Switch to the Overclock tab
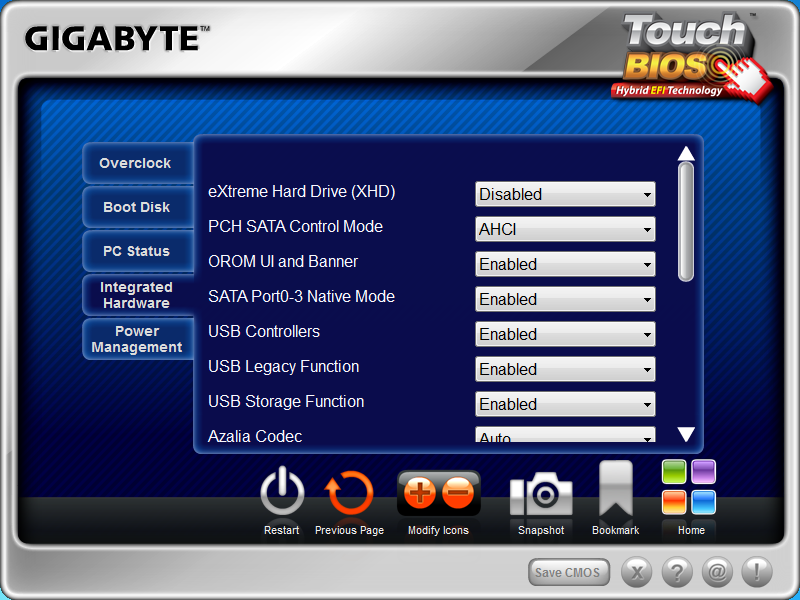Screen dimensions: 800x600 tap(138, 163)
